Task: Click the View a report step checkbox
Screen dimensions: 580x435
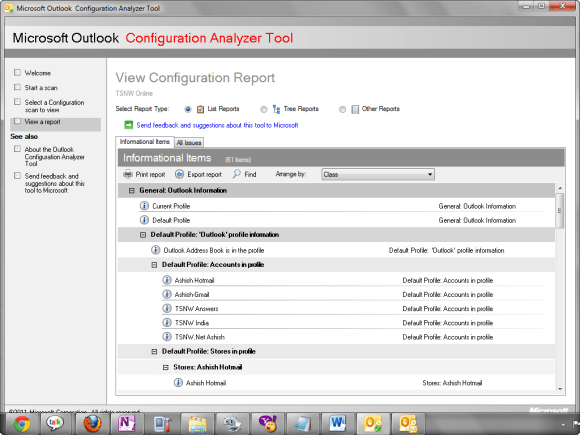Action: pos(17,121)
